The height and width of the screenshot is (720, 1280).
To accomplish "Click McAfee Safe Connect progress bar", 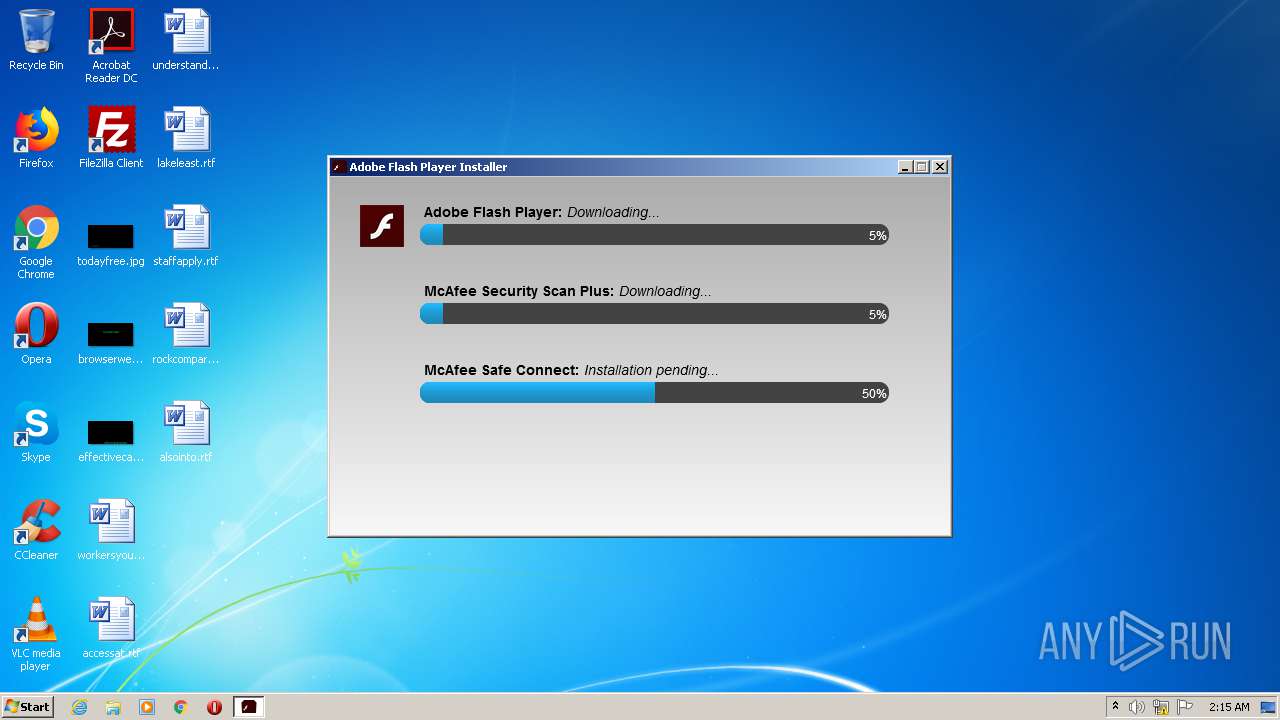I will (654, 393).
